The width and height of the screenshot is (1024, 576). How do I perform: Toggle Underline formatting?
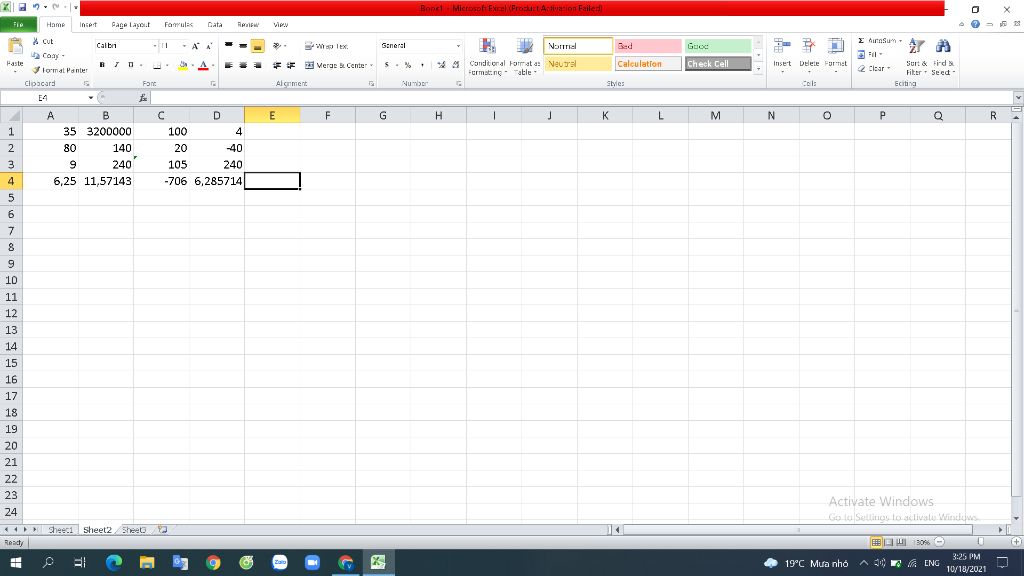[131, 65]
